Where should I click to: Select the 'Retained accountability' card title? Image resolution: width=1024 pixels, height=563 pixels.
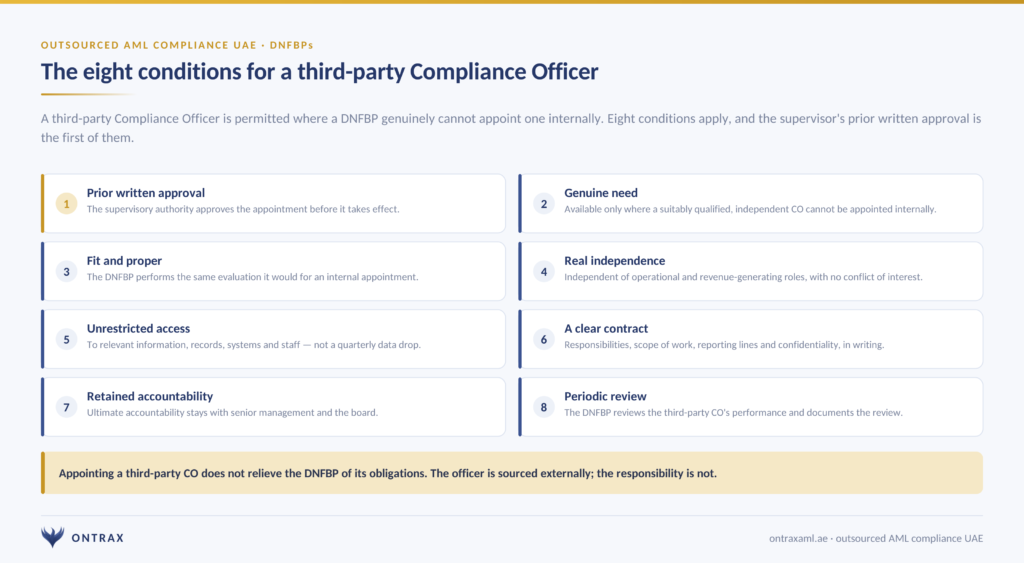pyautogui.click(x=150, y=396)
